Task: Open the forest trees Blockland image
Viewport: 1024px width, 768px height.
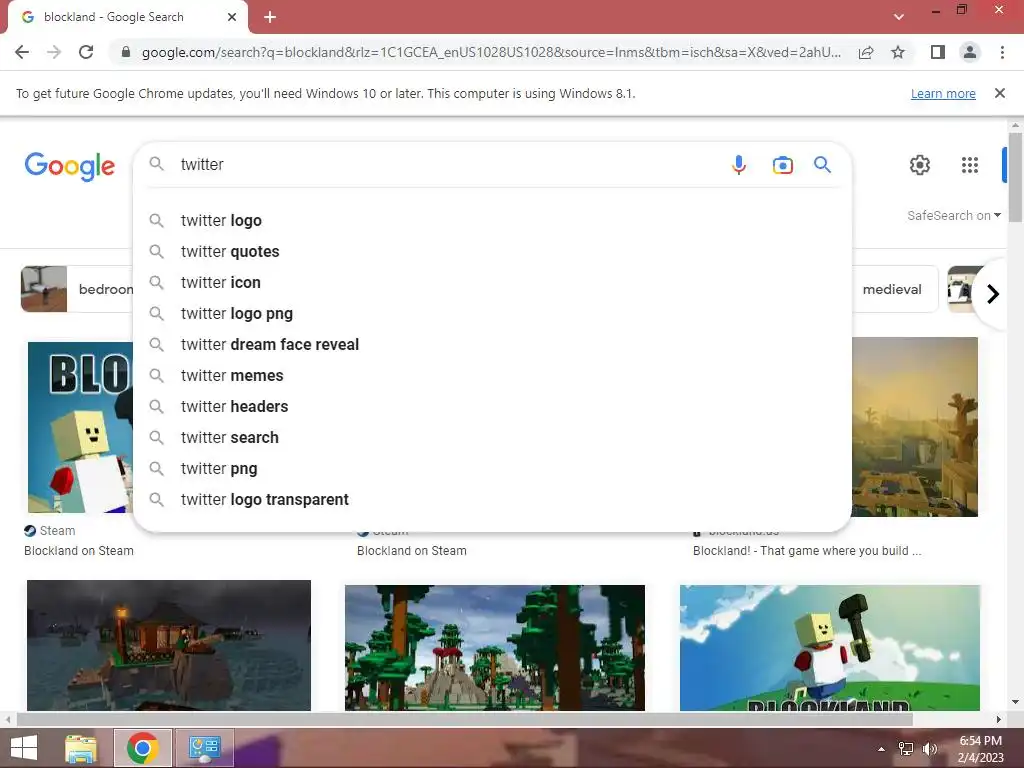Action: 494,648
